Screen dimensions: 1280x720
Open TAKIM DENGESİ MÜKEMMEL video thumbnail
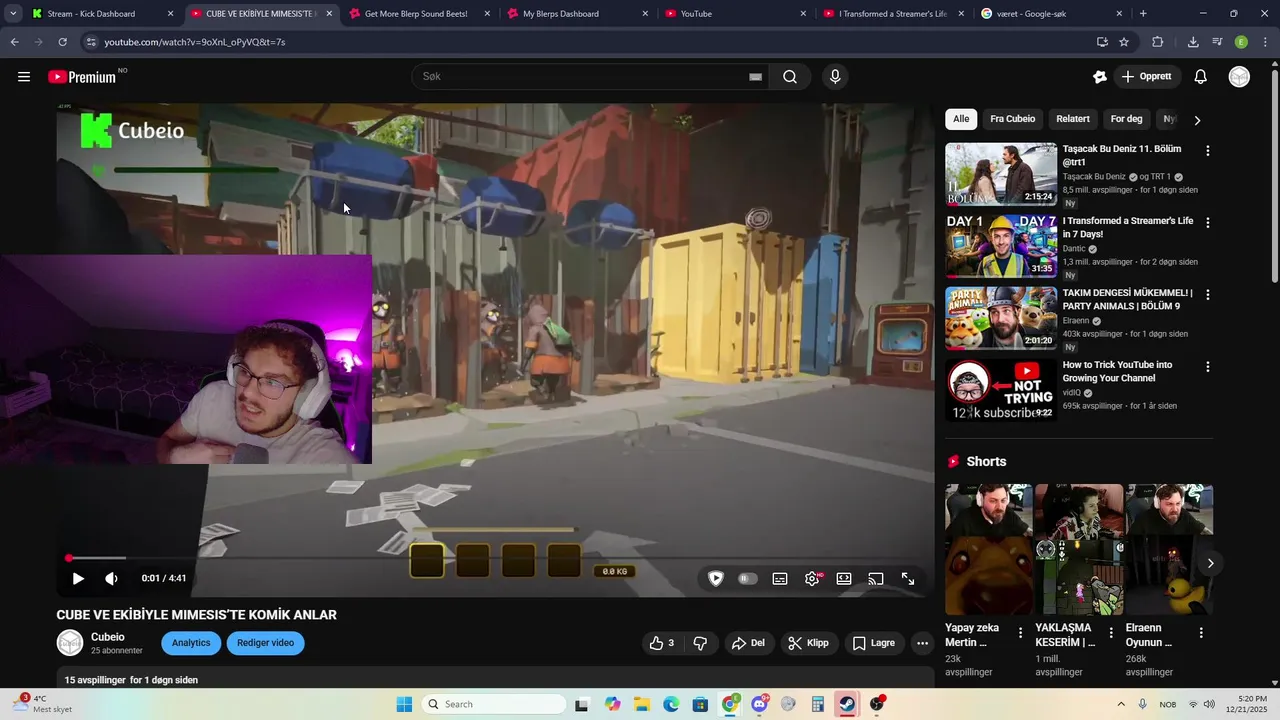1001,318
